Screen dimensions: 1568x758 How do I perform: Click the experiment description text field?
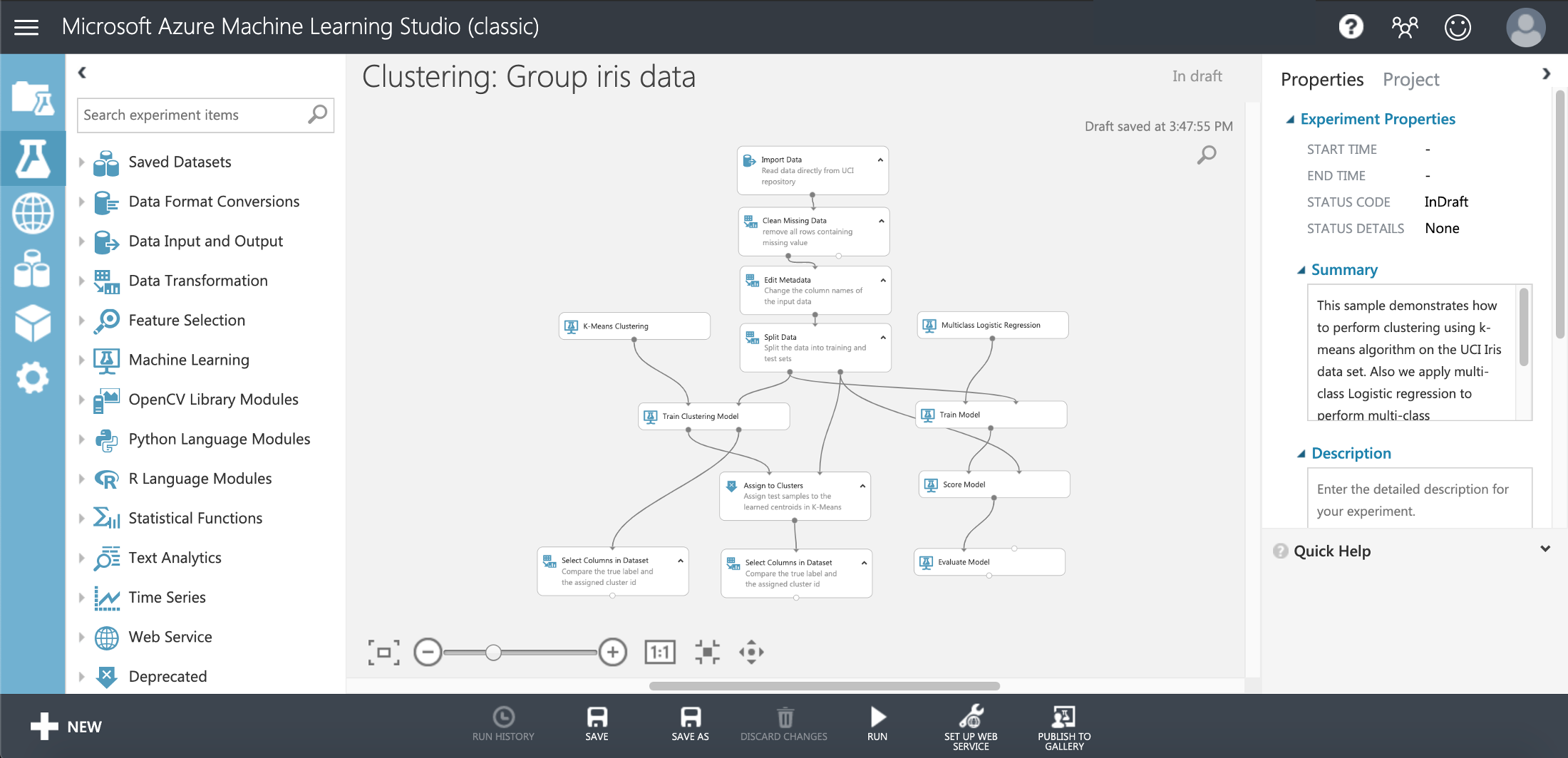tap(1418, 499)
